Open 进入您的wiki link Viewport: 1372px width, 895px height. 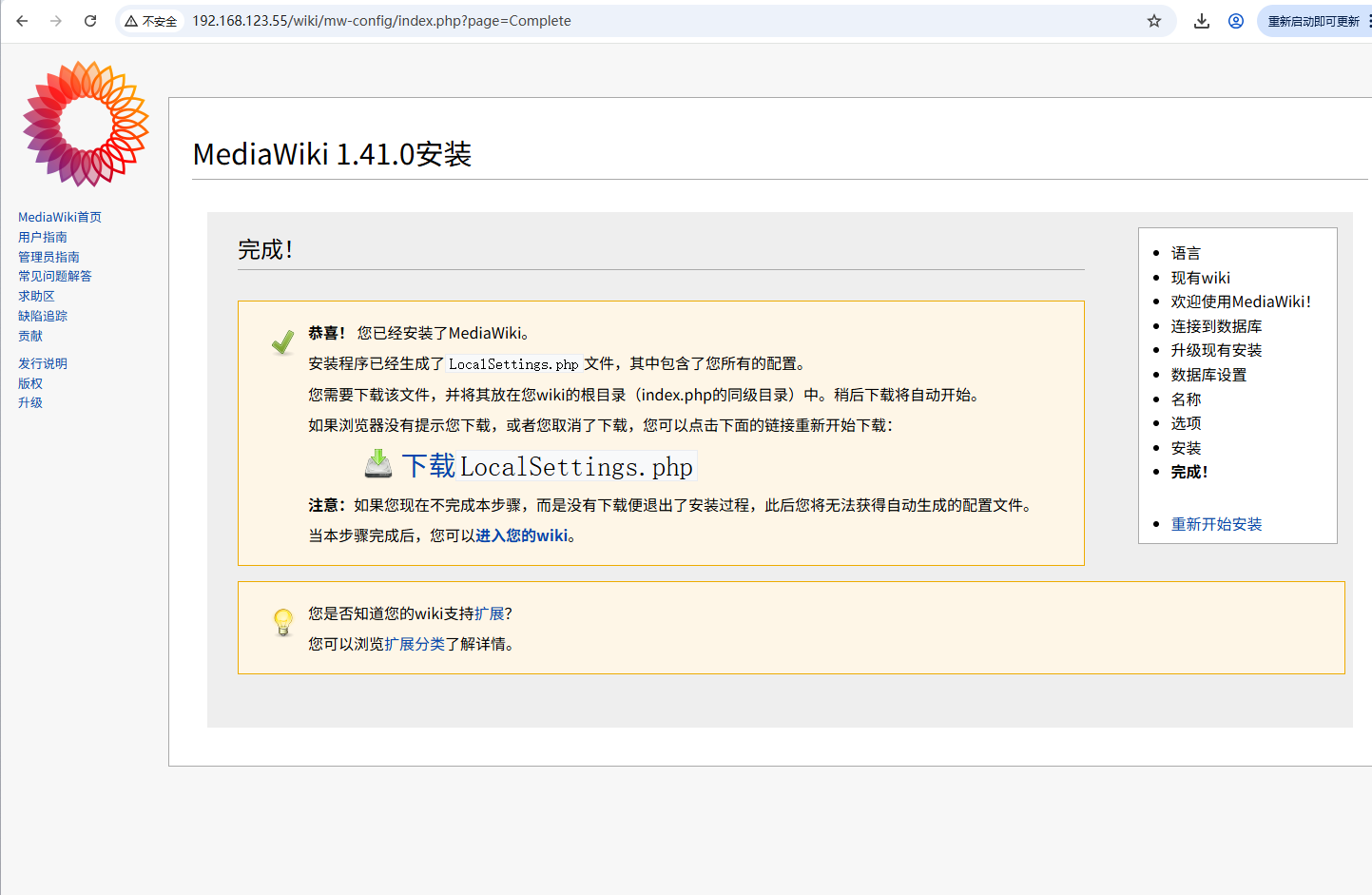(526, 535)
